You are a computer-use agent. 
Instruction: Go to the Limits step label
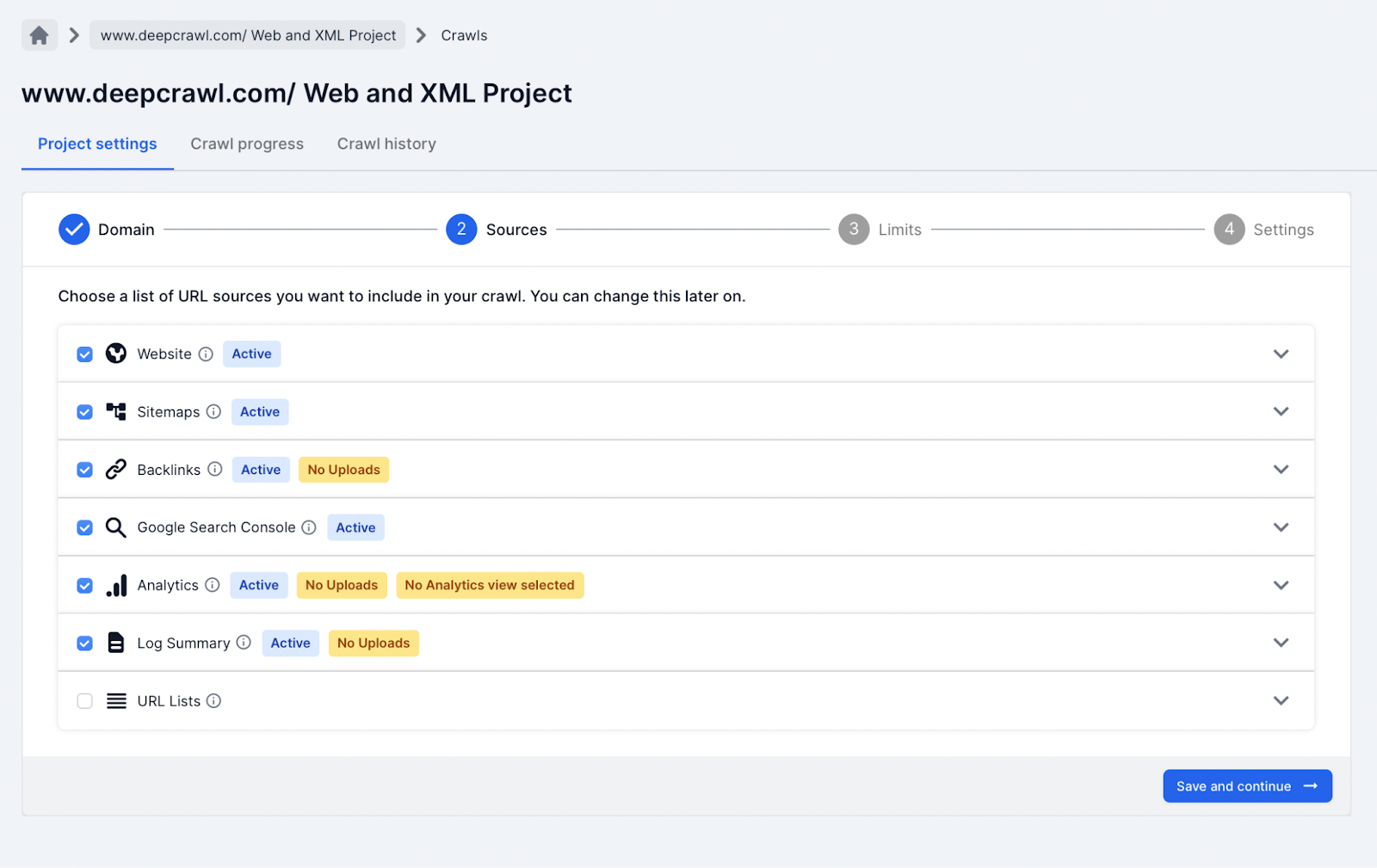pos(899,230)
